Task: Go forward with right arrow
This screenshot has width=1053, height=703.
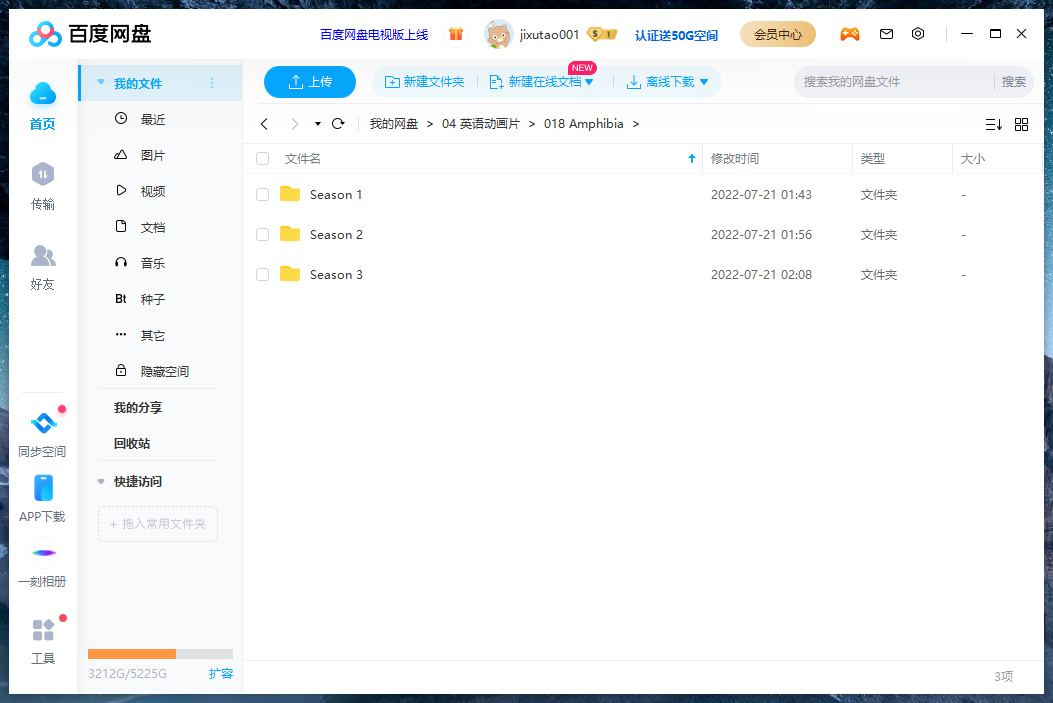Action: coord(294,124)
